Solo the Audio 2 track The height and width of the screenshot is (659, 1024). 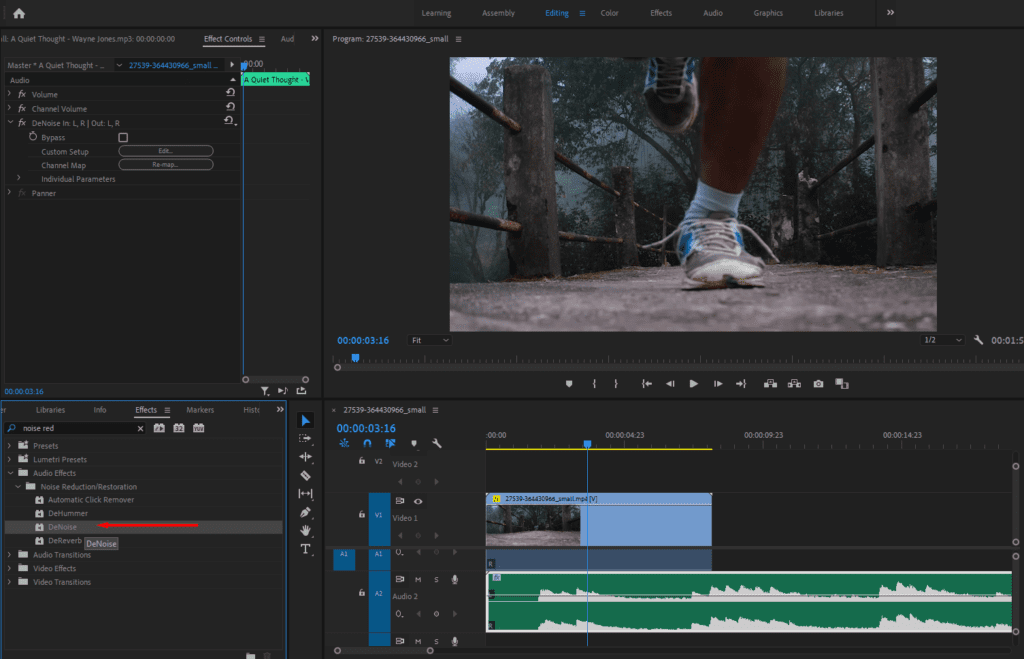click(436, 579)
